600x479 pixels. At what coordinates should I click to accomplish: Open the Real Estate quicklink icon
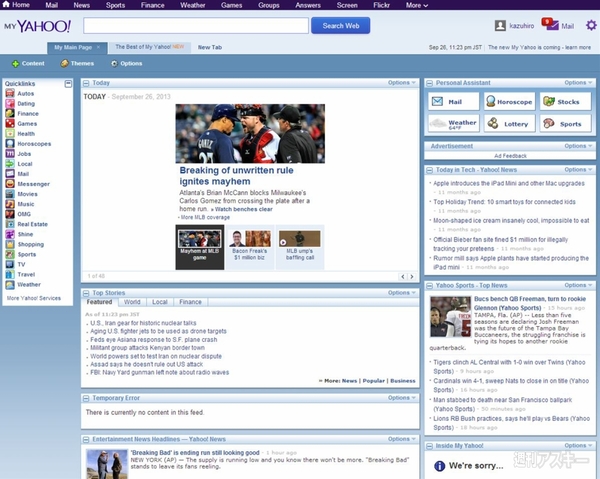10,224
